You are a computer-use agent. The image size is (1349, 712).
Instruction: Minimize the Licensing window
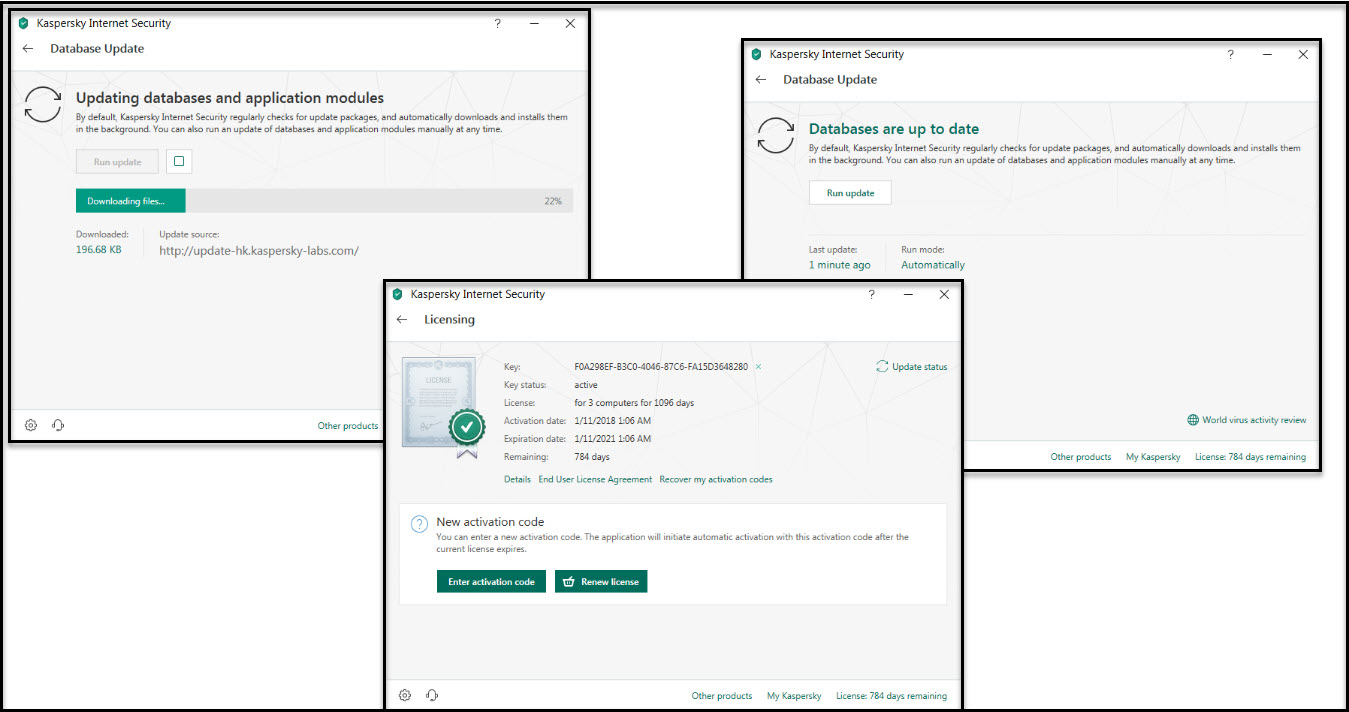pyautogui.click(x=908, y=294)
